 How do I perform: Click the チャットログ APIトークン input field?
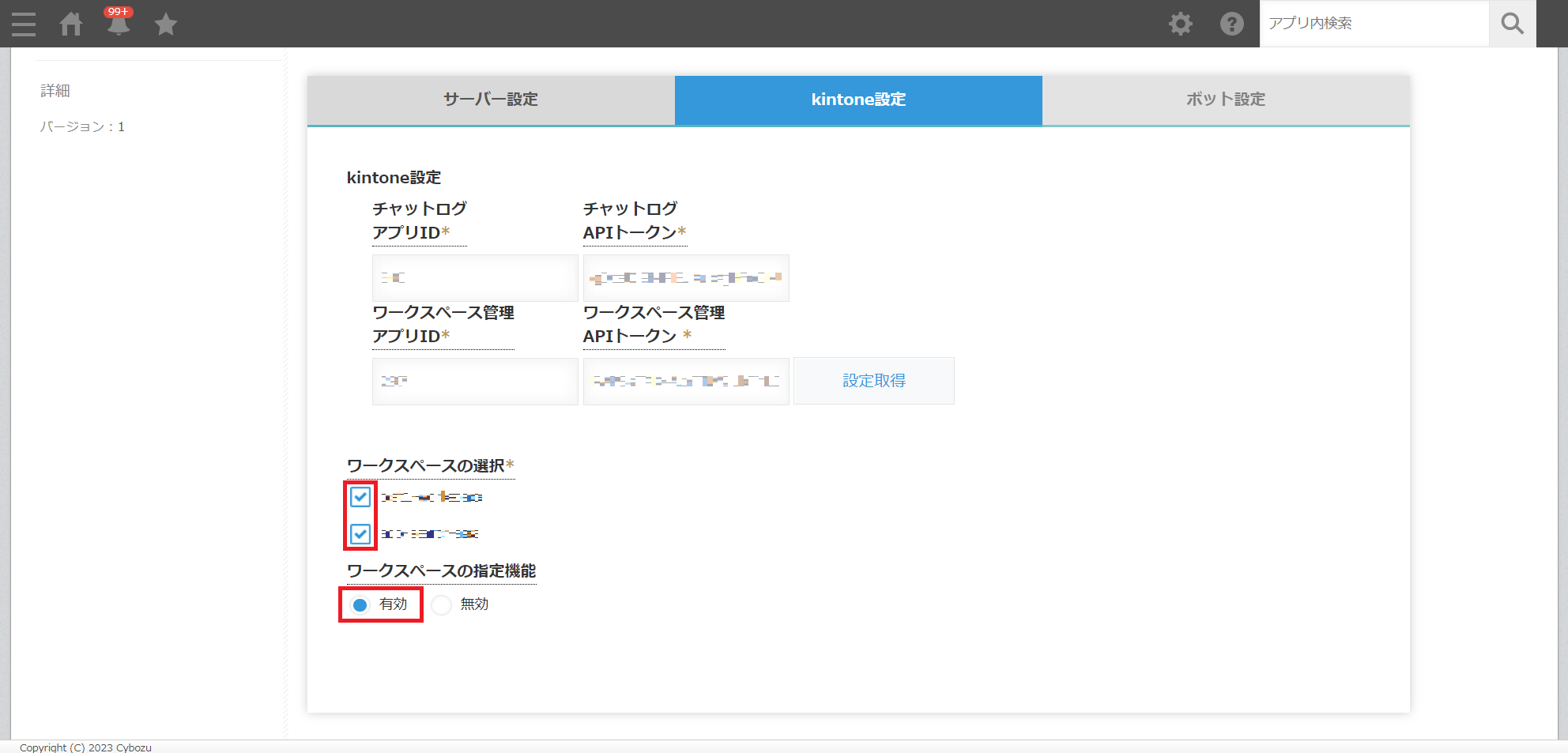tap(686, 278)
